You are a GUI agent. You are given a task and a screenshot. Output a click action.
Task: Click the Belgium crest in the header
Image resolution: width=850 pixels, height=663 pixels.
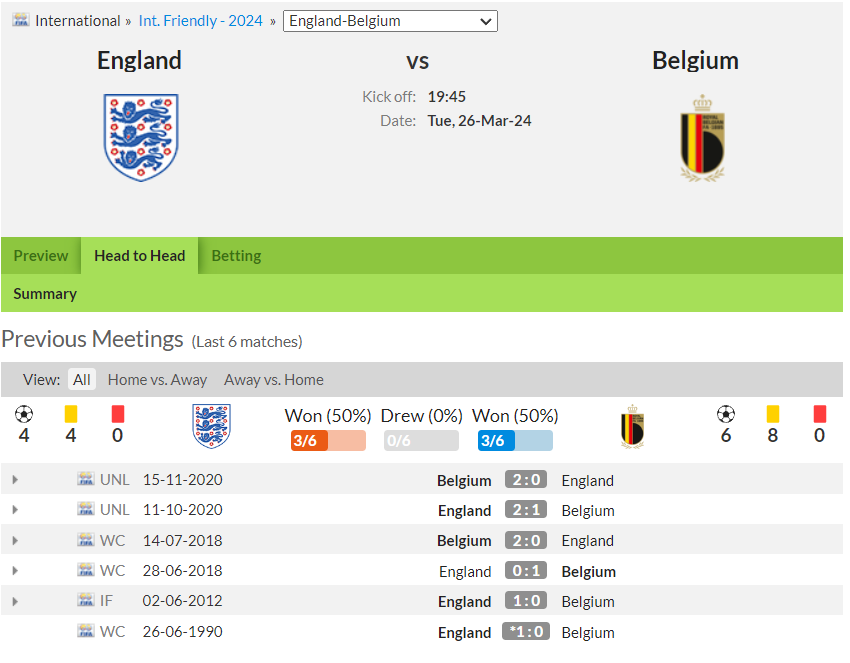coord(703,138)
